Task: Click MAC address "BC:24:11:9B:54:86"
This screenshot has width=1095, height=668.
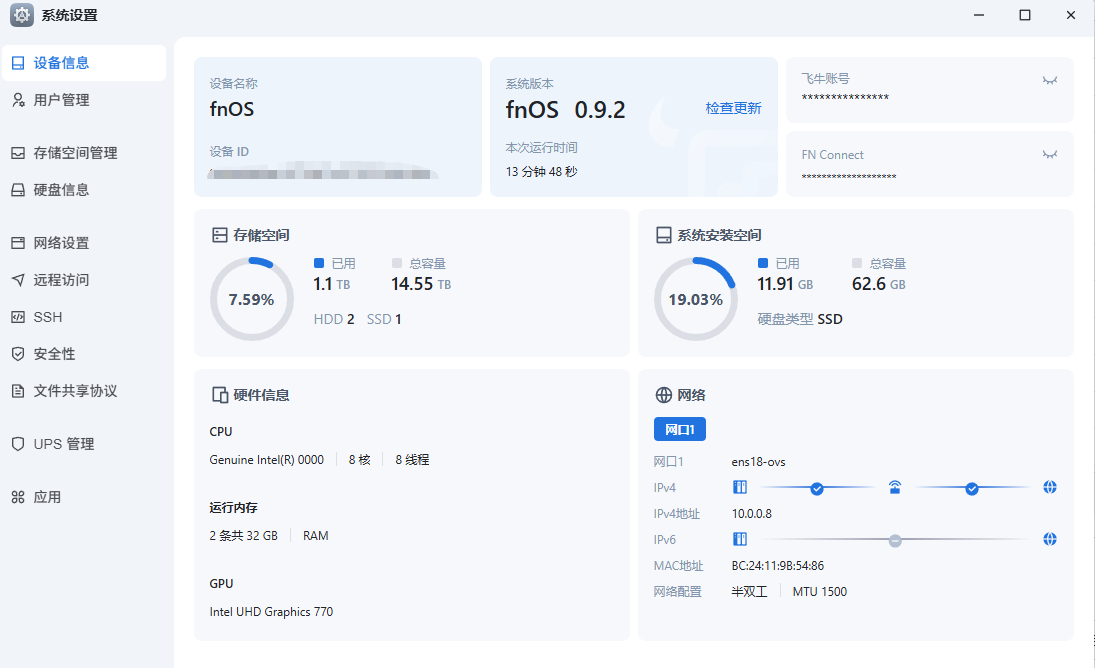Action: click(x=778, y=565)
